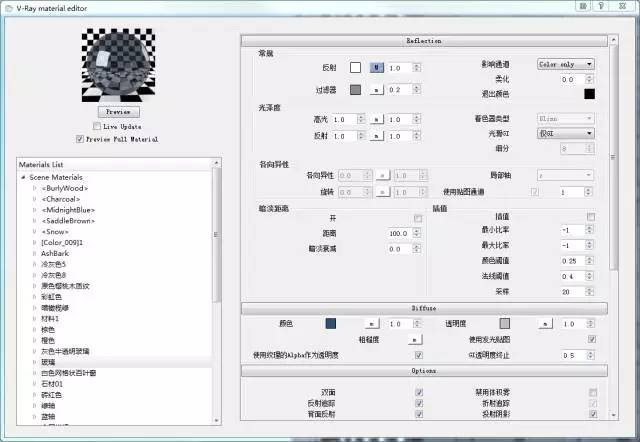
Task: Enable the Live Update checkbox
Action: pyautogui.click(x=97, y=126)
